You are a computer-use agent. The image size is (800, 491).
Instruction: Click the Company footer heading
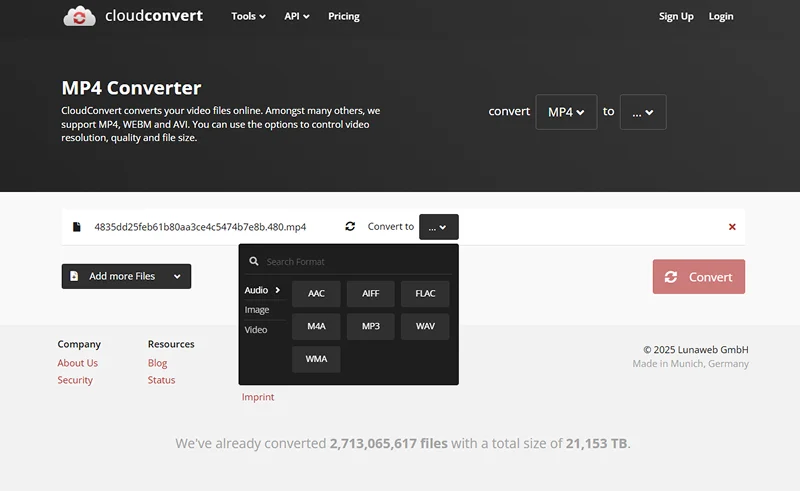click(x=79, y=344)
